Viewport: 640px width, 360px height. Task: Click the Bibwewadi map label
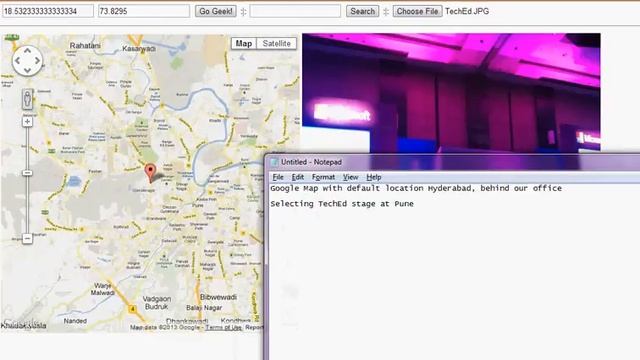218,297
